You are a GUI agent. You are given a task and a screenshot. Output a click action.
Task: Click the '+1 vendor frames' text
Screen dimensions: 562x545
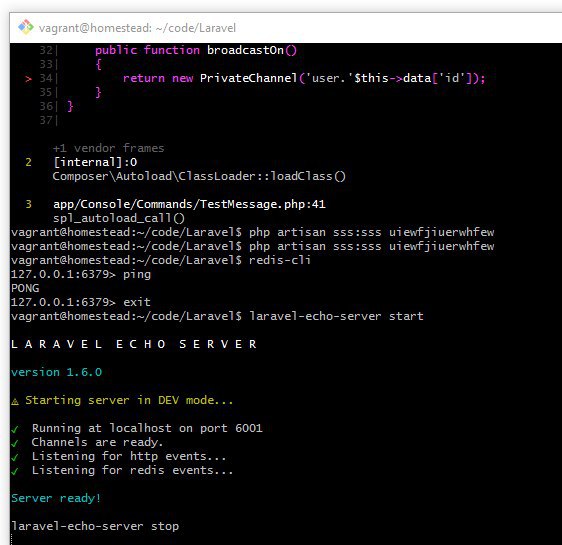tap(109, 148)
